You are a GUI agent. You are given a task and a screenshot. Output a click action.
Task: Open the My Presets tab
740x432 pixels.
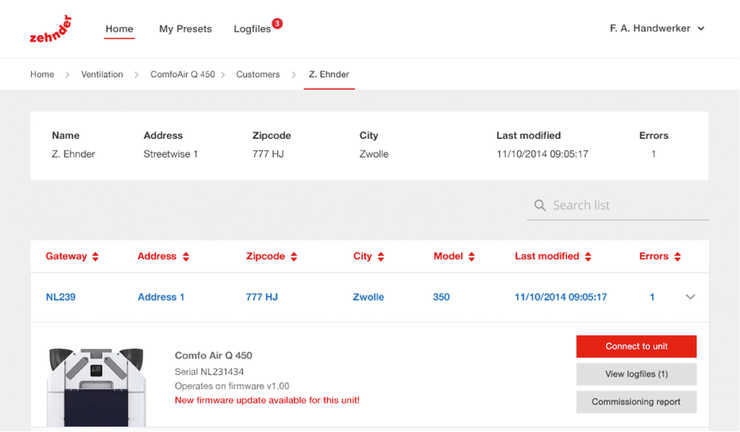(185, 29)
